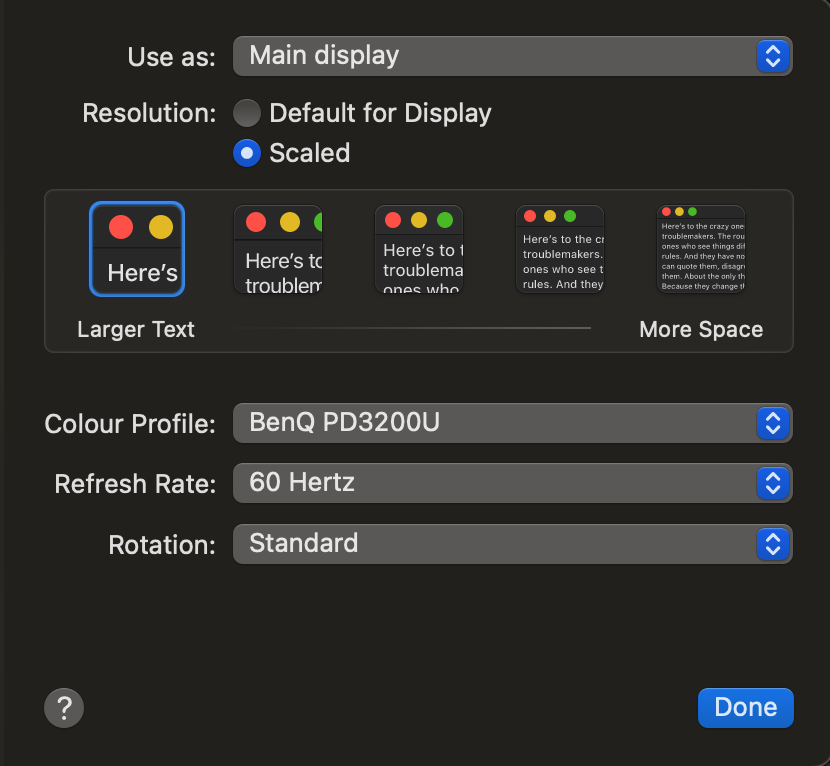Choose the second scaled resolution thumbnail
830x766 pixels.
click(278, 250)
